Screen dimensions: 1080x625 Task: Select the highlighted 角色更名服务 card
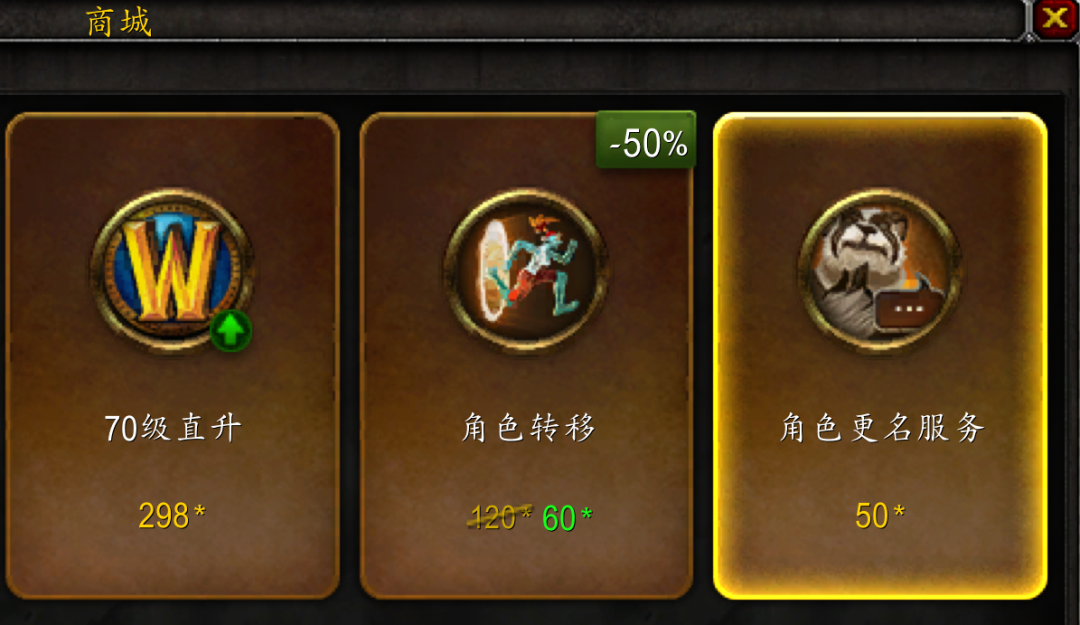[x=880, y=356]
